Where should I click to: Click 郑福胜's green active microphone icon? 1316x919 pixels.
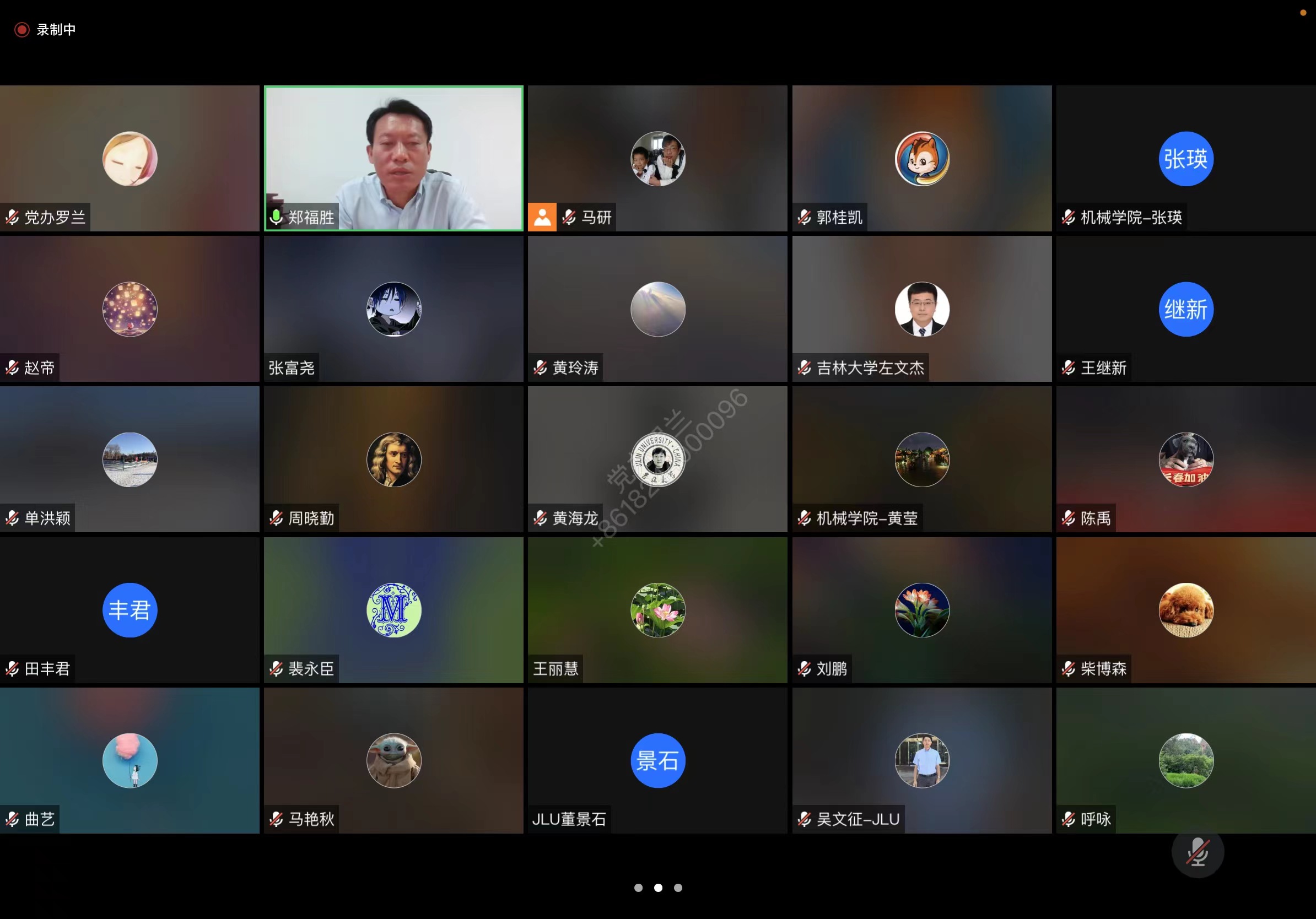tap(276, 217)
